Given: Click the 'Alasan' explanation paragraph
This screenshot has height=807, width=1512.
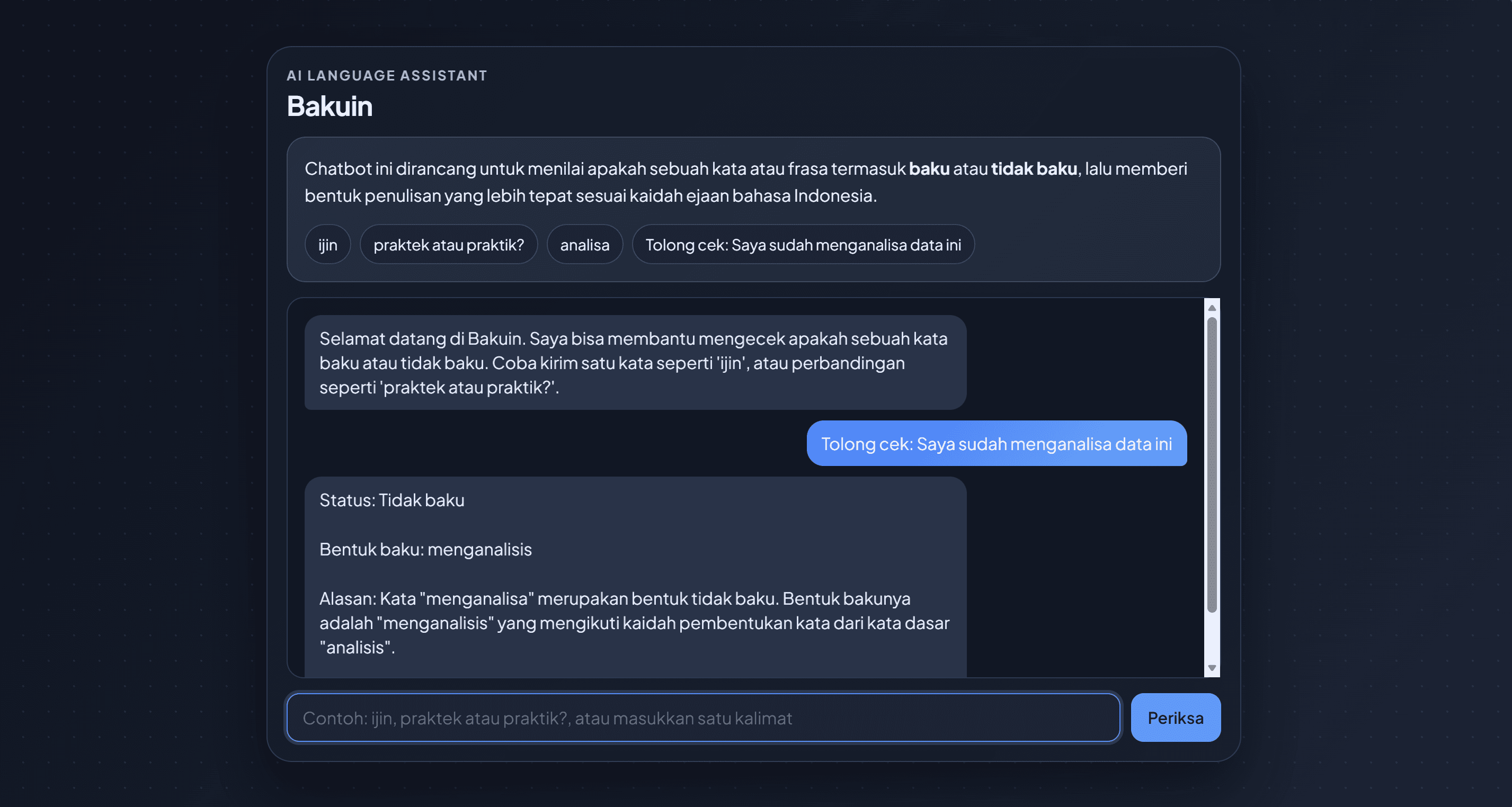Looking at the screenshot, I should (x=634, y=623).
